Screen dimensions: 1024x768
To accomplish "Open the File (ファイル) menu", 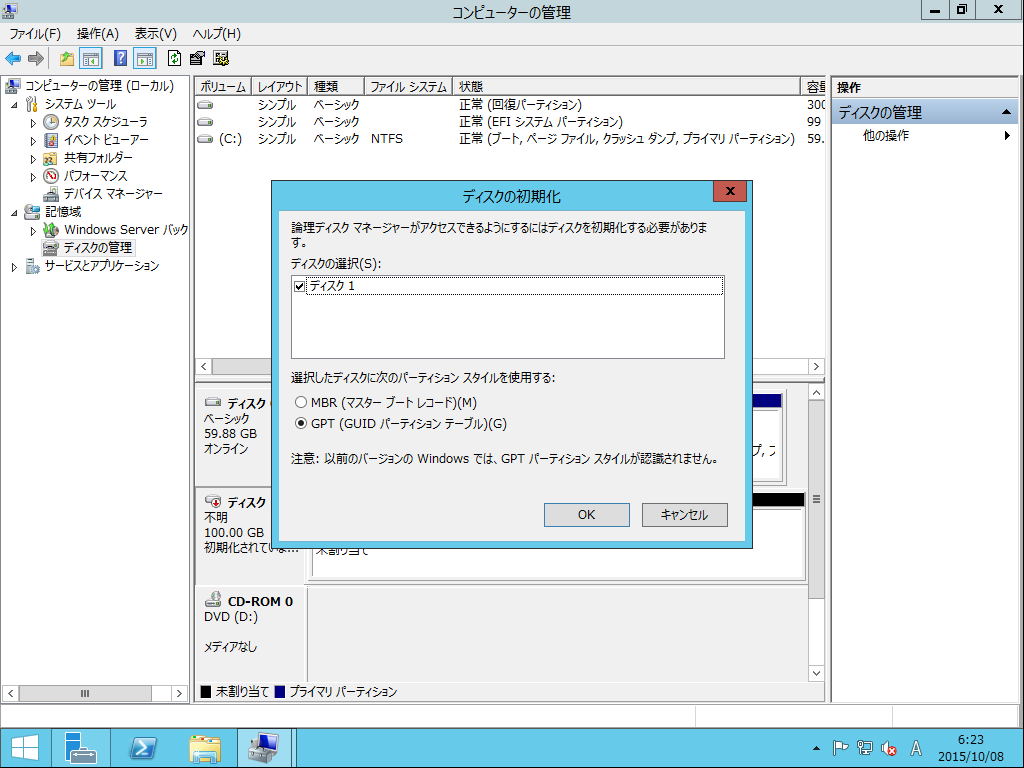I will pyautogui.click(x=35, y=34).
